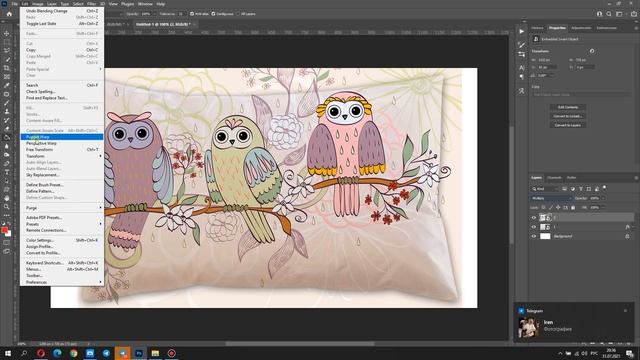Hide the top selected layer

(533, 218)
